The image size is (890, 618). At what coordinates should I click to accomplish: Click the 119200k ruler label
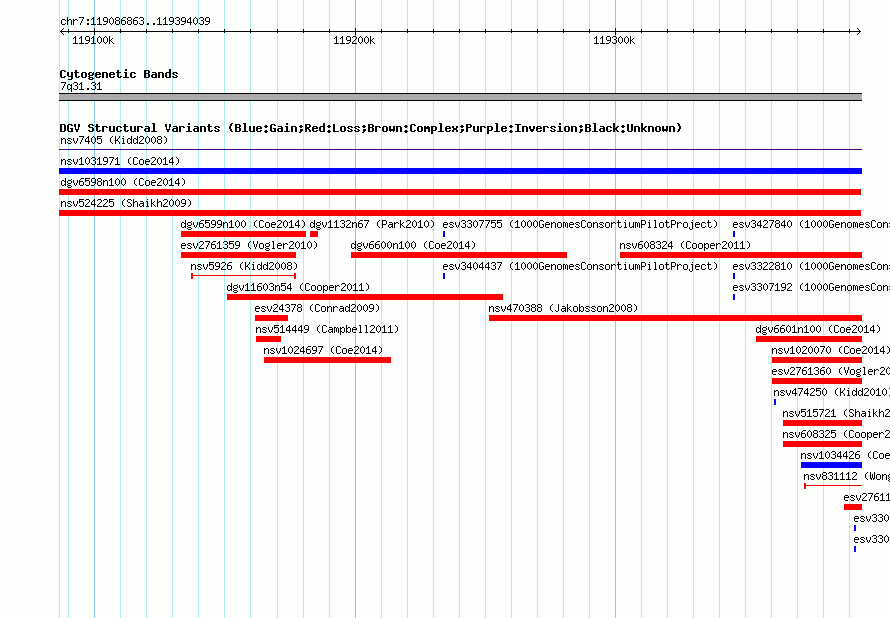354,40
